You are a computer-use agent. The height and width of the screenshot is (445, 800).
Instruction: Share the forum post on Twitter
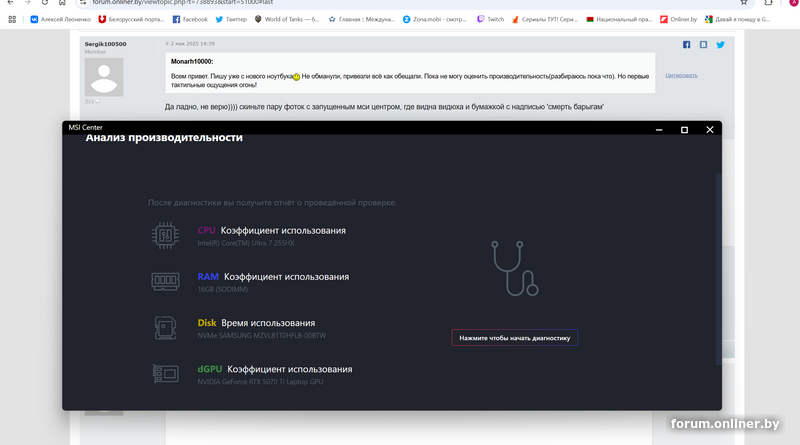tap(720, 45)
